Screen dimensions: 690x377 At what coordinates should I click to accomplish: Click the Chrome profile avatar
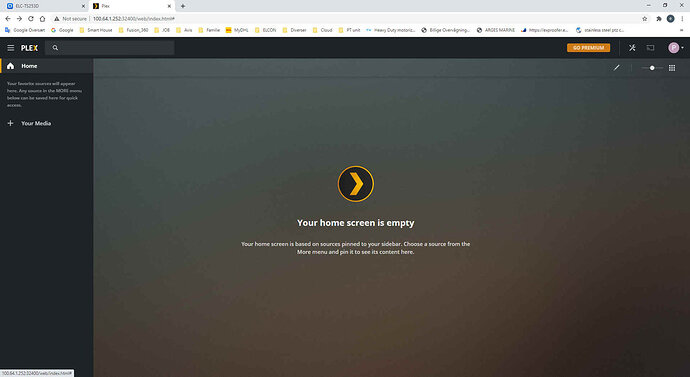(x=670, y=18)
